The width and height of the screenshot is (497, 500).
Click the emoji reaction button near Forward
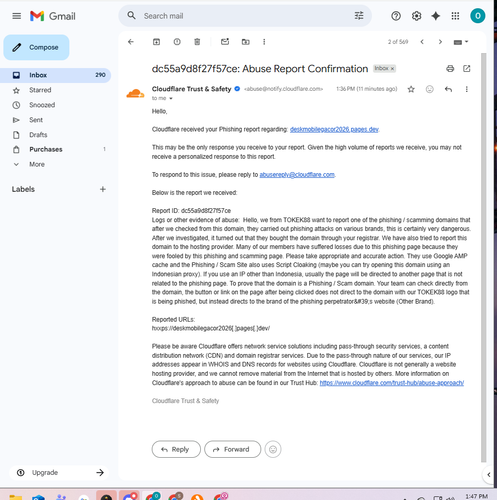pyautogui.click(x=273, y=449)
